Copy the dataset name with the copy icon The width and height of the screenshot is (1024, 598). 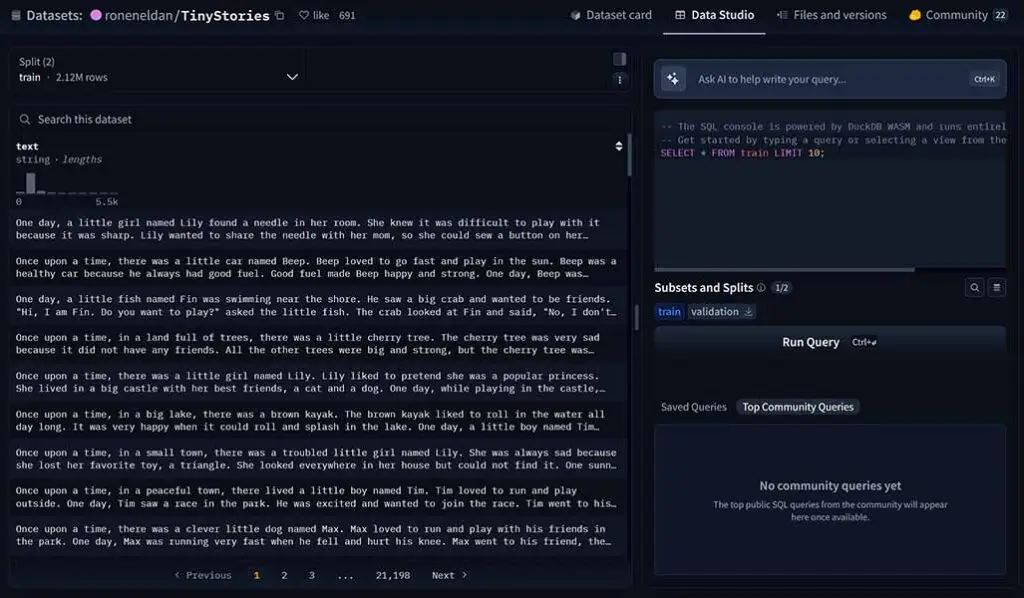(x=280, y=15)
